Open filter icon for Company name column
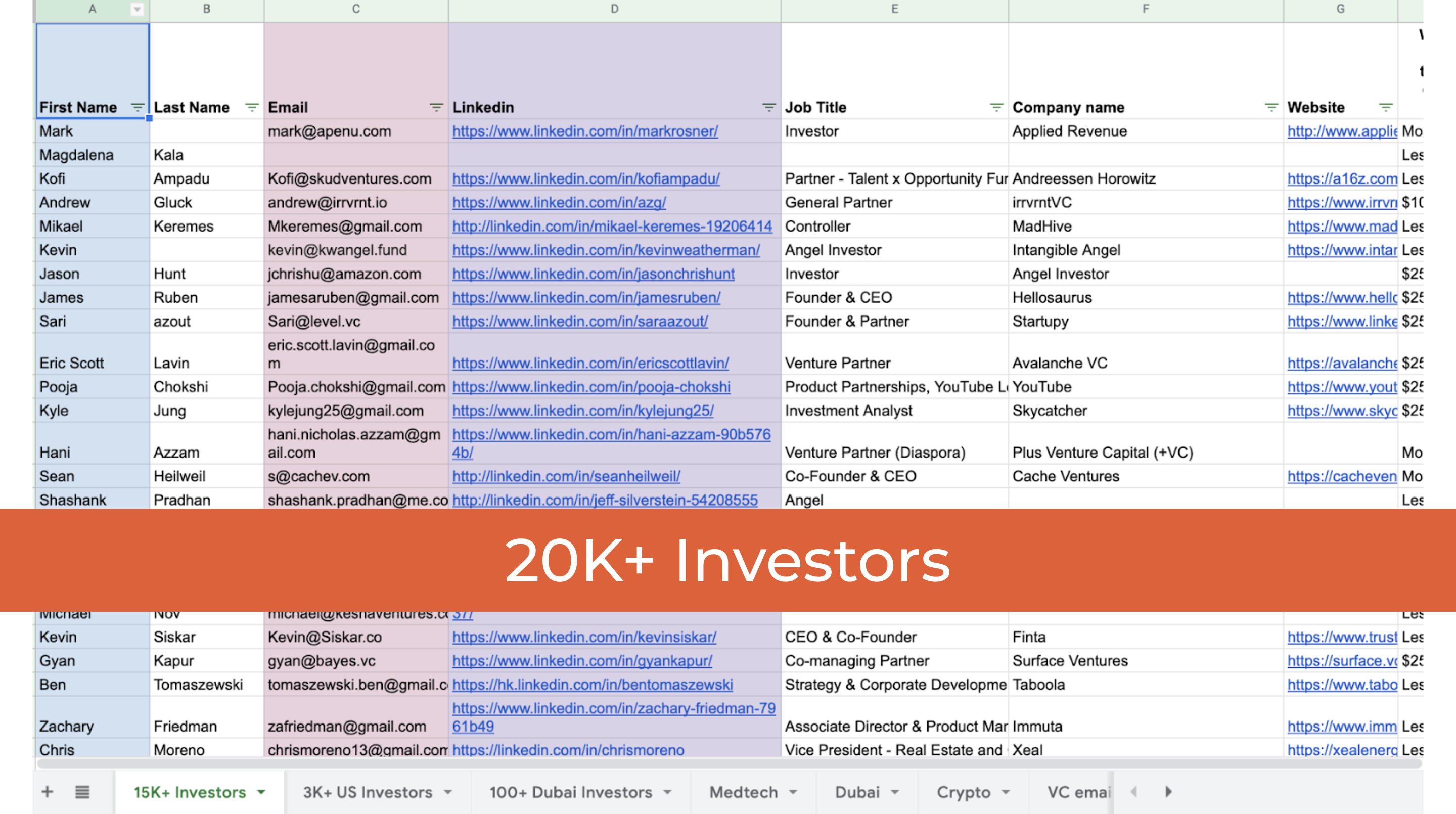The height and width of the screenshot is (814, 1456). coord(1271,107)
